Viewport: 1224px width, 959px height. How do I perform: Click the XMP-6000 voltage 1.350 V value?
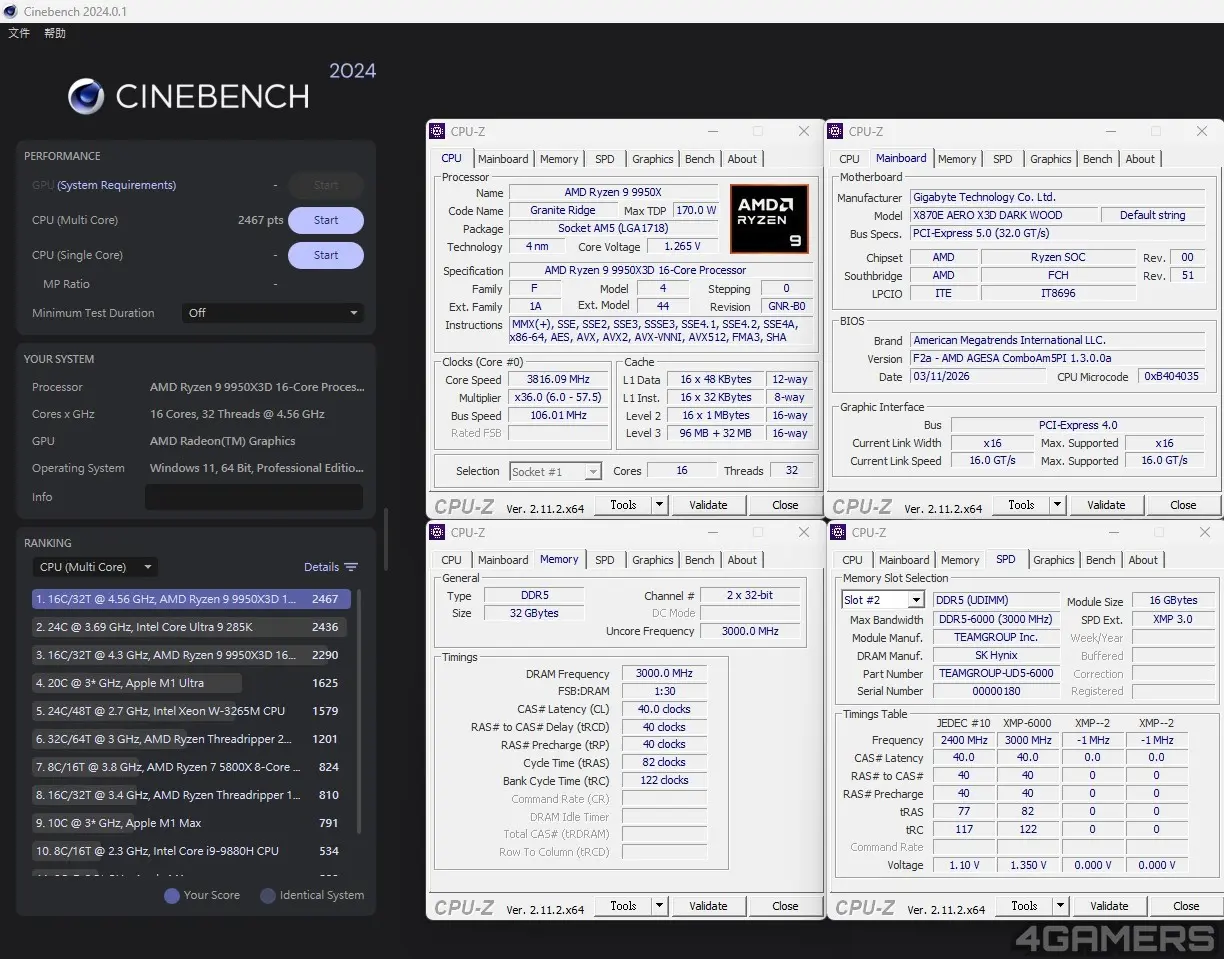1028,865
